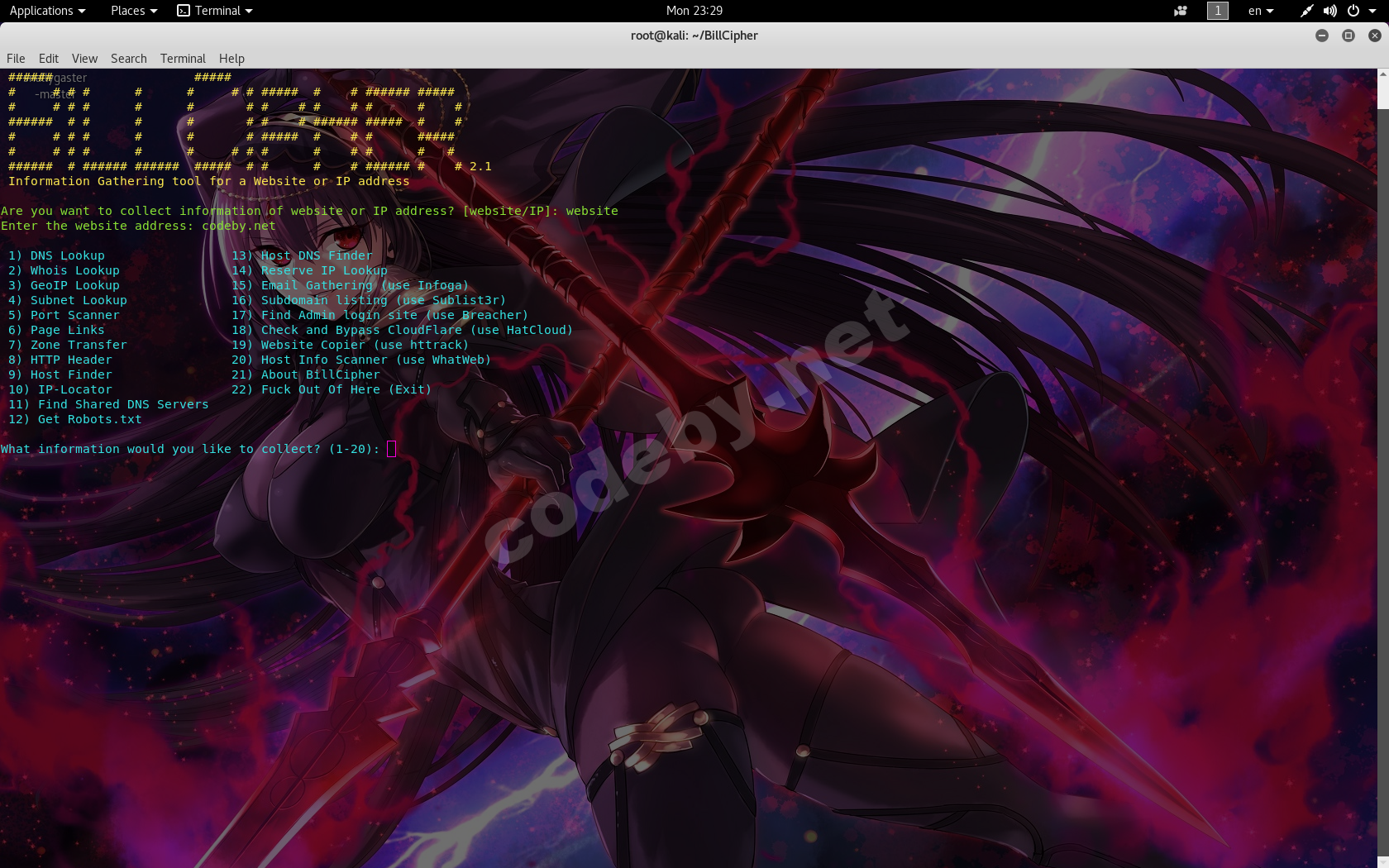
Task: Click the volume speaker icon
Action: [1329, 11]
